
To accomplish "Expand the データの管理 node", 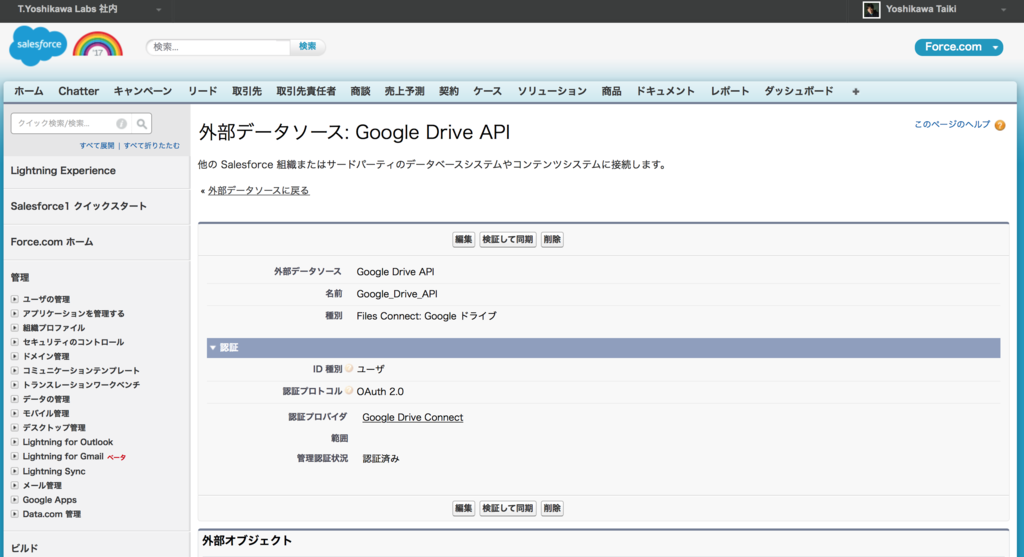I will pyautogui.click(x=14, y=399).
